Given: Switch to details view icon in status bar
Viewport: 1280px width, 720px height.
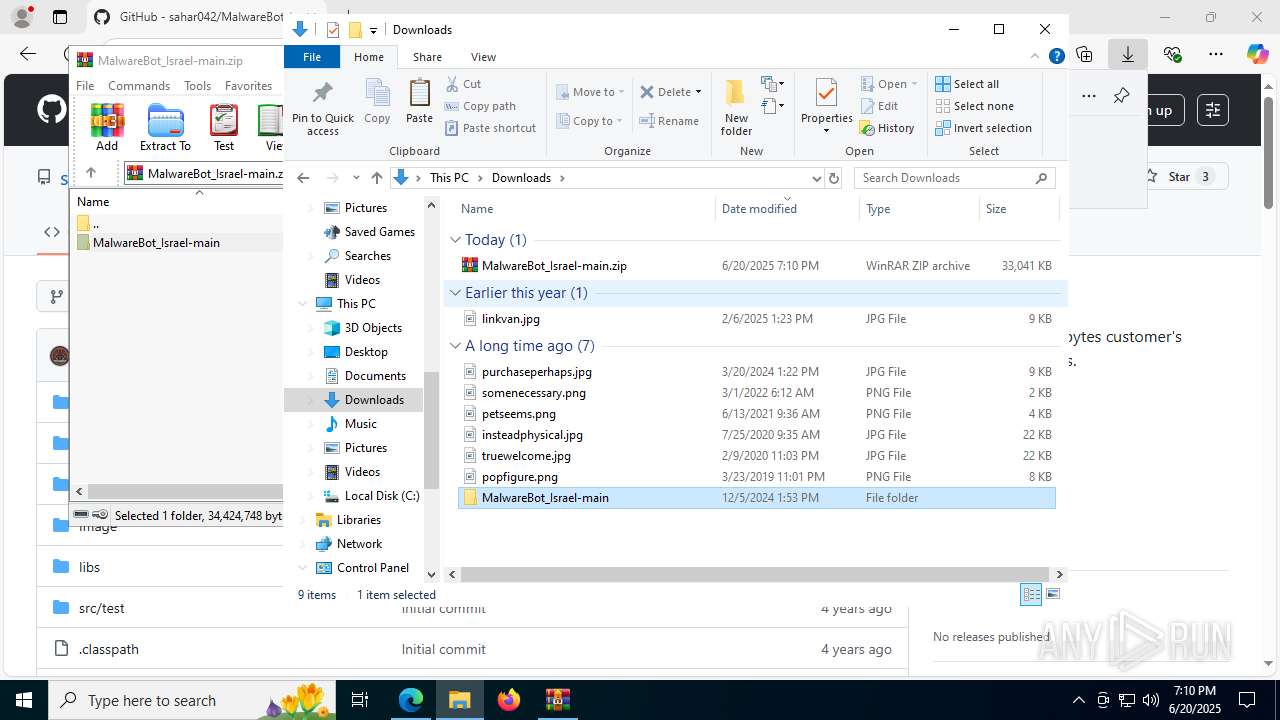Looking at the screenshot, I should (1031, 595).
